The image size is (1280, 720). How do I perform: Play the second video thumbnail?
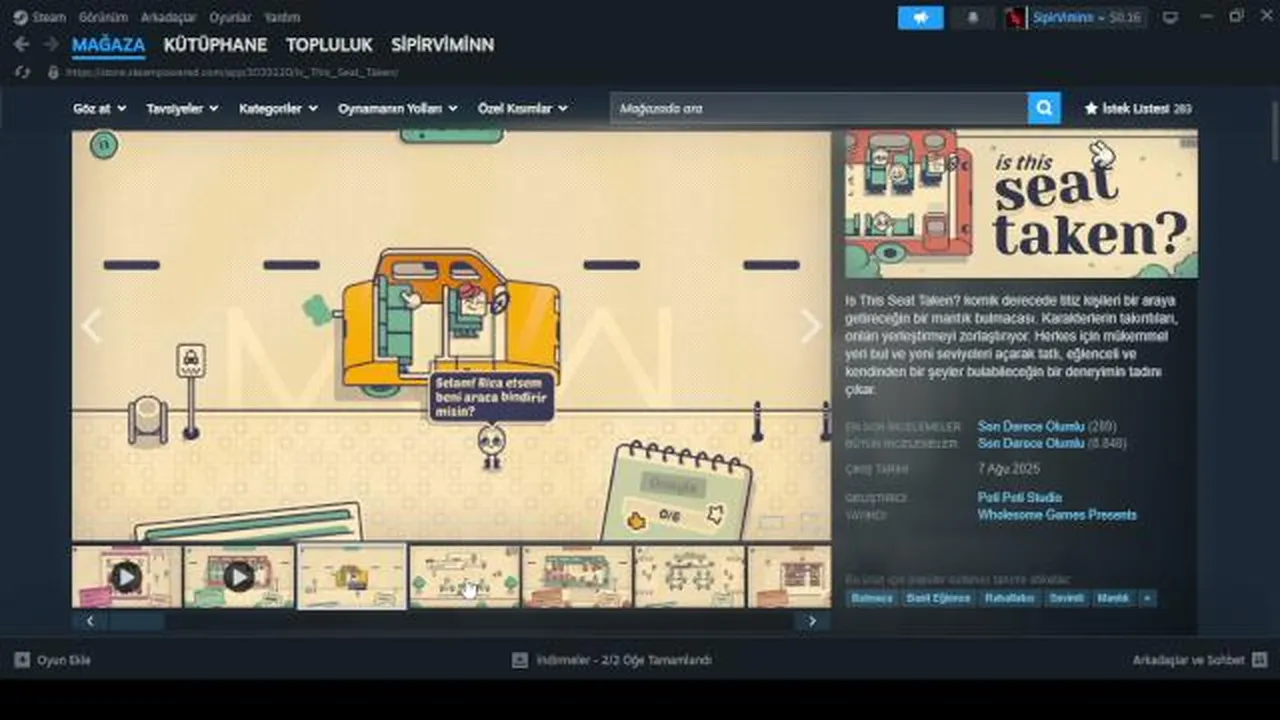(239, 576)
